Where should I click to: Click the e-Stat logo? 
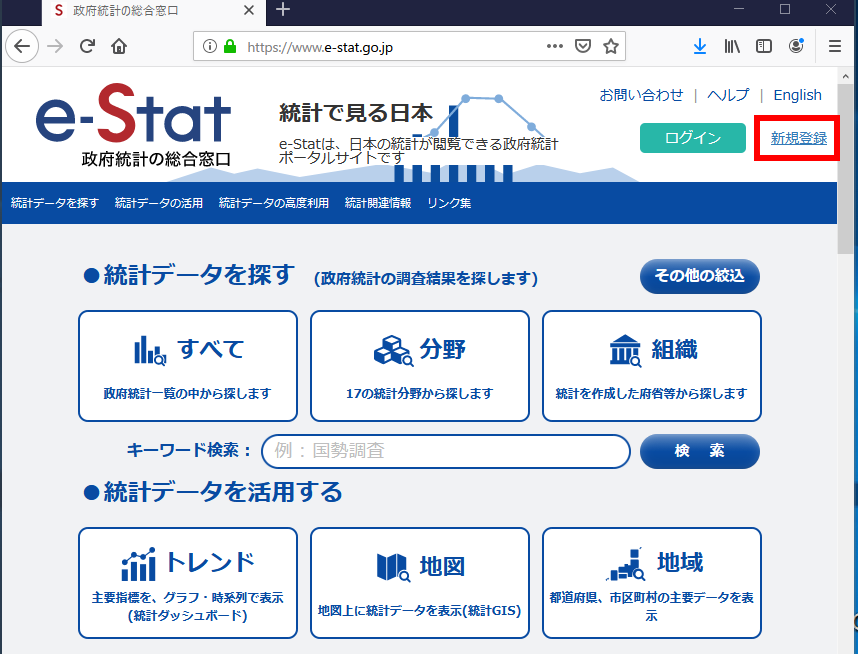(134, 123)
